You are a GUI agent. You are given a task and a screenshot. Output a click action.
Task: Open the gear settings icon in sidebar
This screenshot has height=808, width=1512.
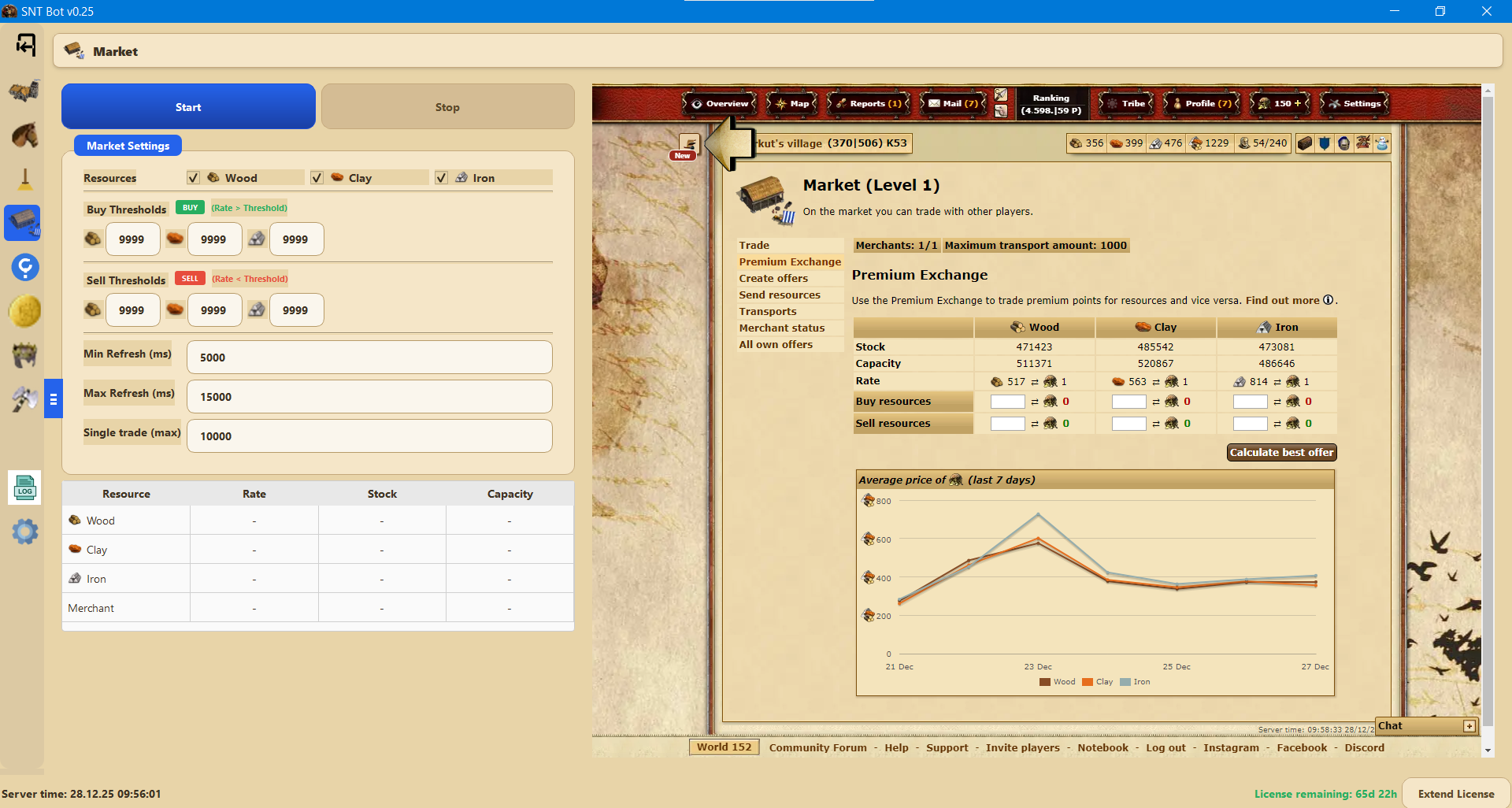pyautogui.click(x=25, y=532)
